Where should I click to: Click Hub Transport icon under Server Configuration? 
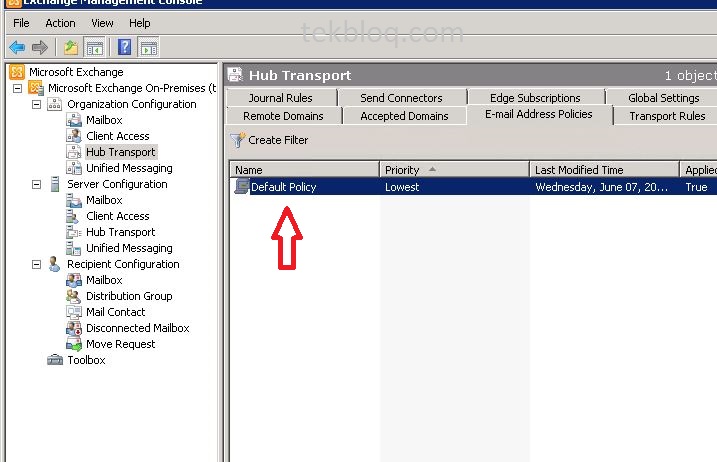click(74, 232)
